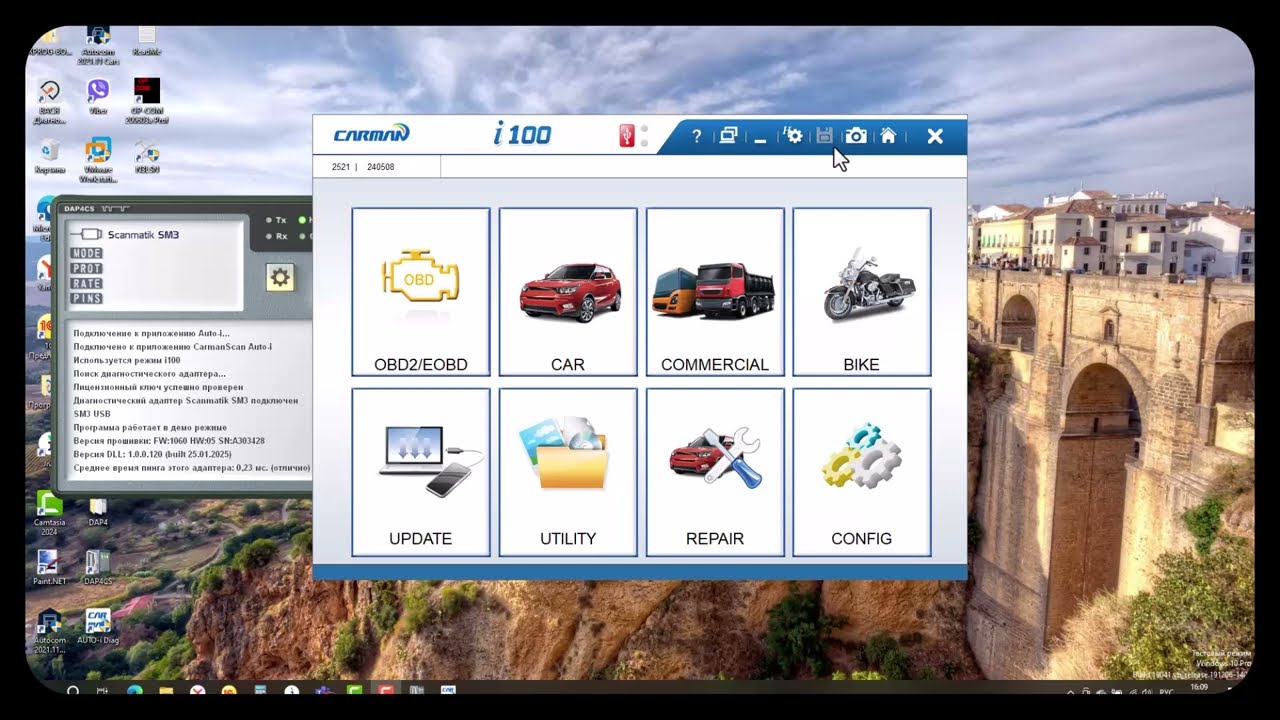Open the CONFIG gears tile
1280x720 pixels.
click(862, 472)
